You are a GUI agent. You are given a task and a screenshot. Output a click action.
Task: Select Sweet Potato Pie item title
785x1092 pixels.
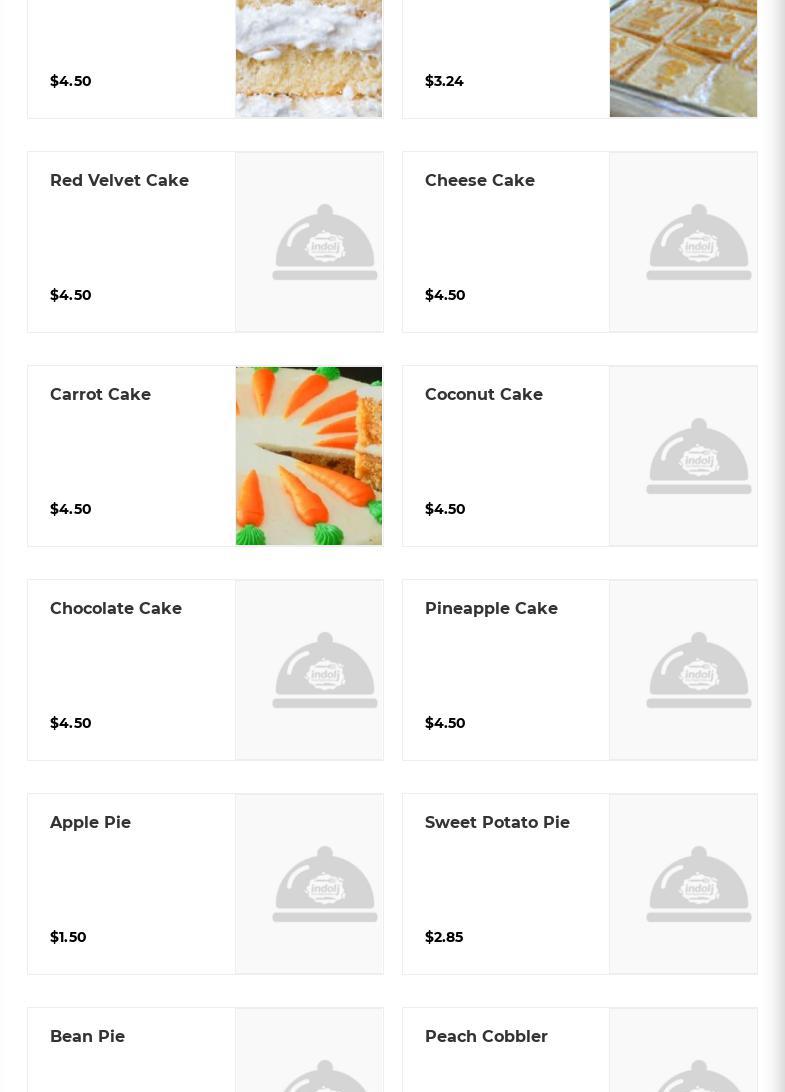497,822
